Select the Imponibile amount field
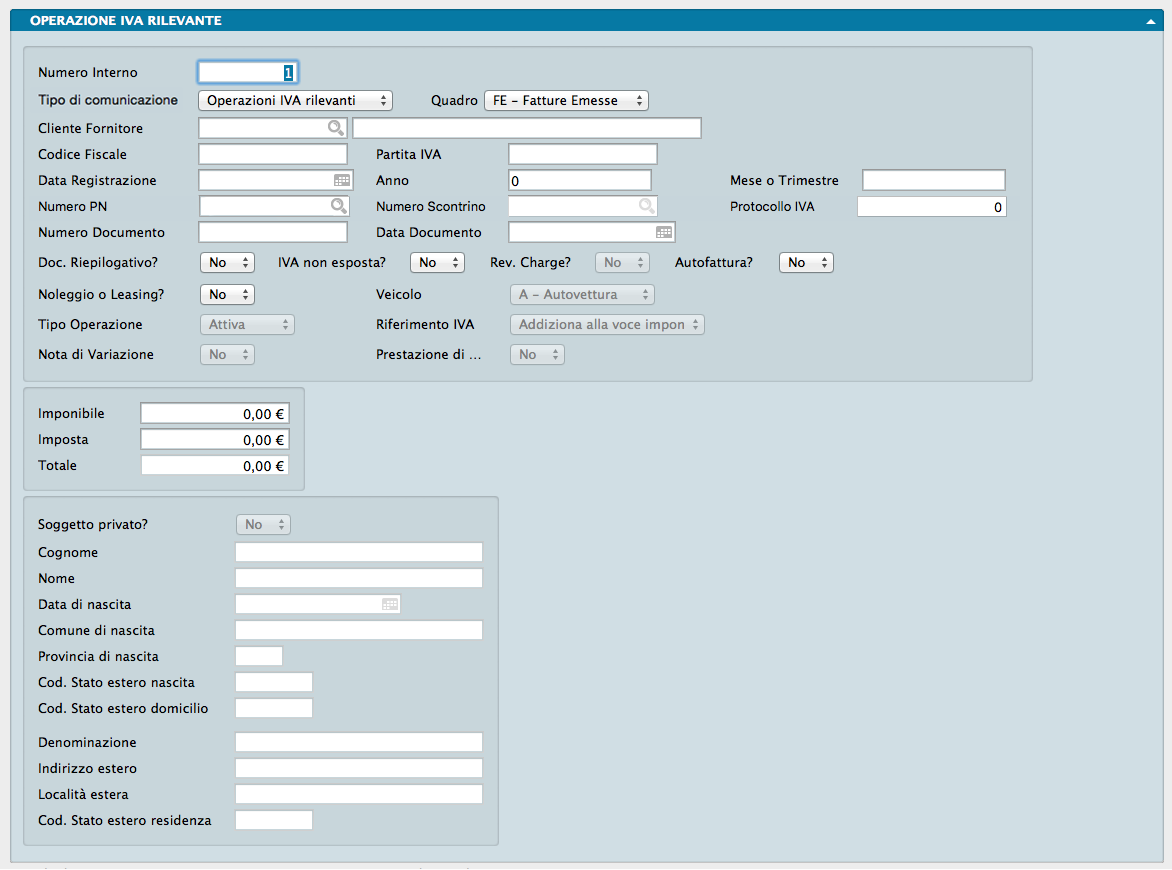This screenshot has width=1172, height=870. coord(215,413)
